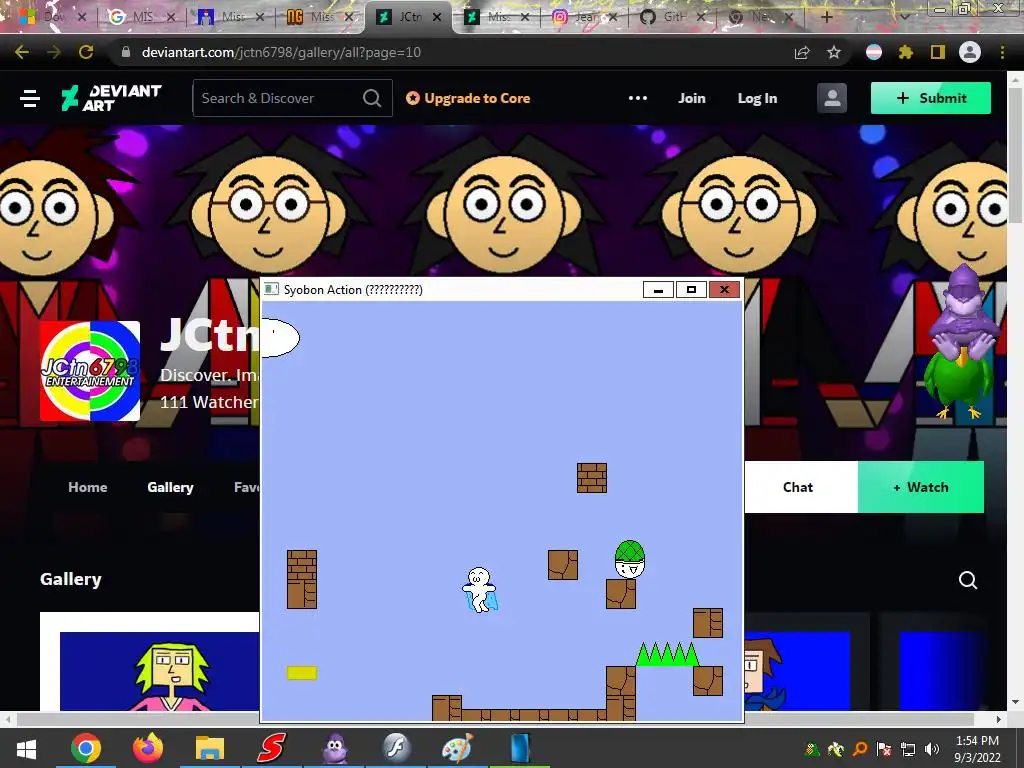Viewport: 1024px width, 768px height.
Task: Open the Paint palette taskbar icon
Action: click(x=457, y=748)
